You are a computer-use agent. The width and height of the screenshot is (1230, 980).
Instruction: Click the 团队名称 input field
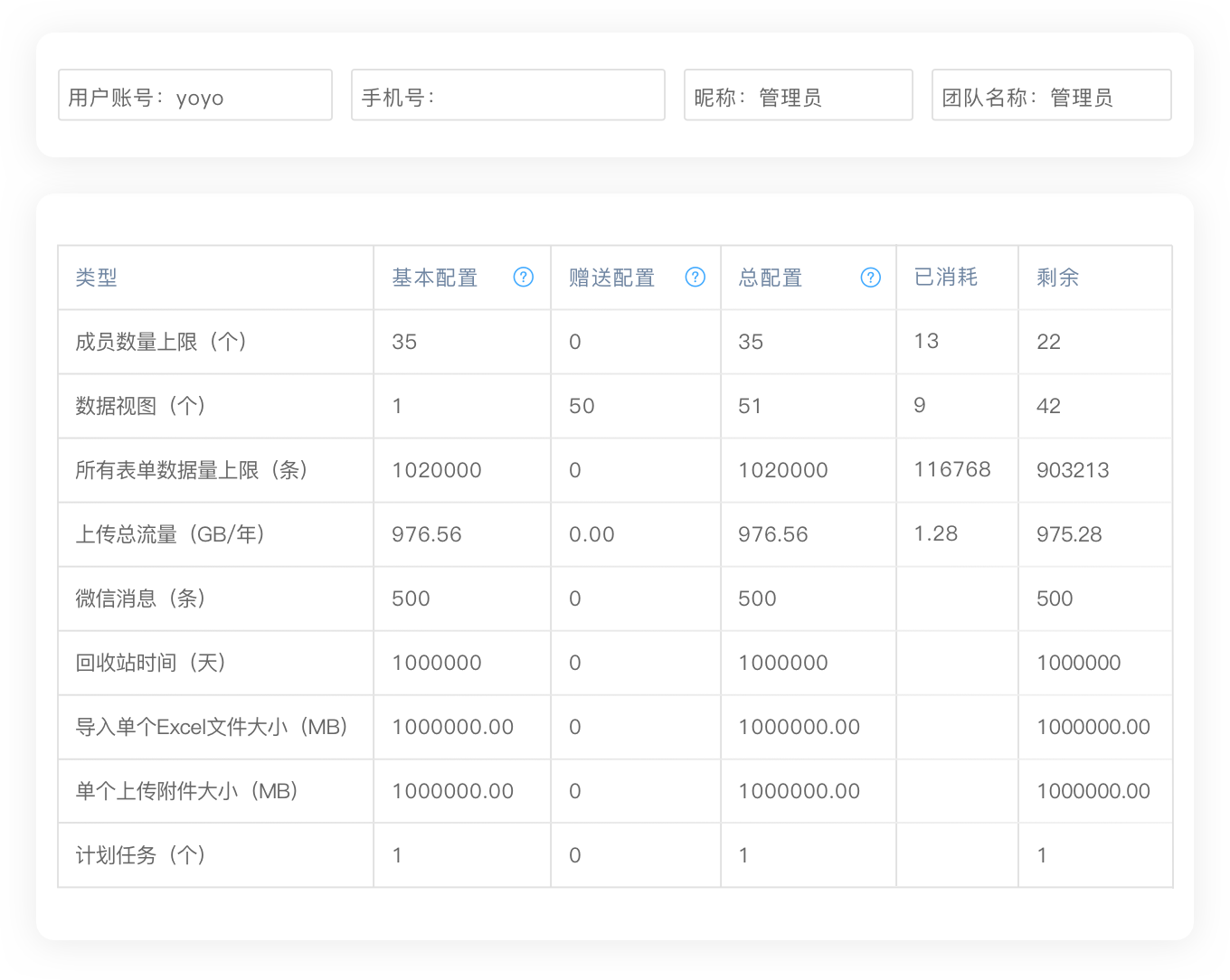1051,94
